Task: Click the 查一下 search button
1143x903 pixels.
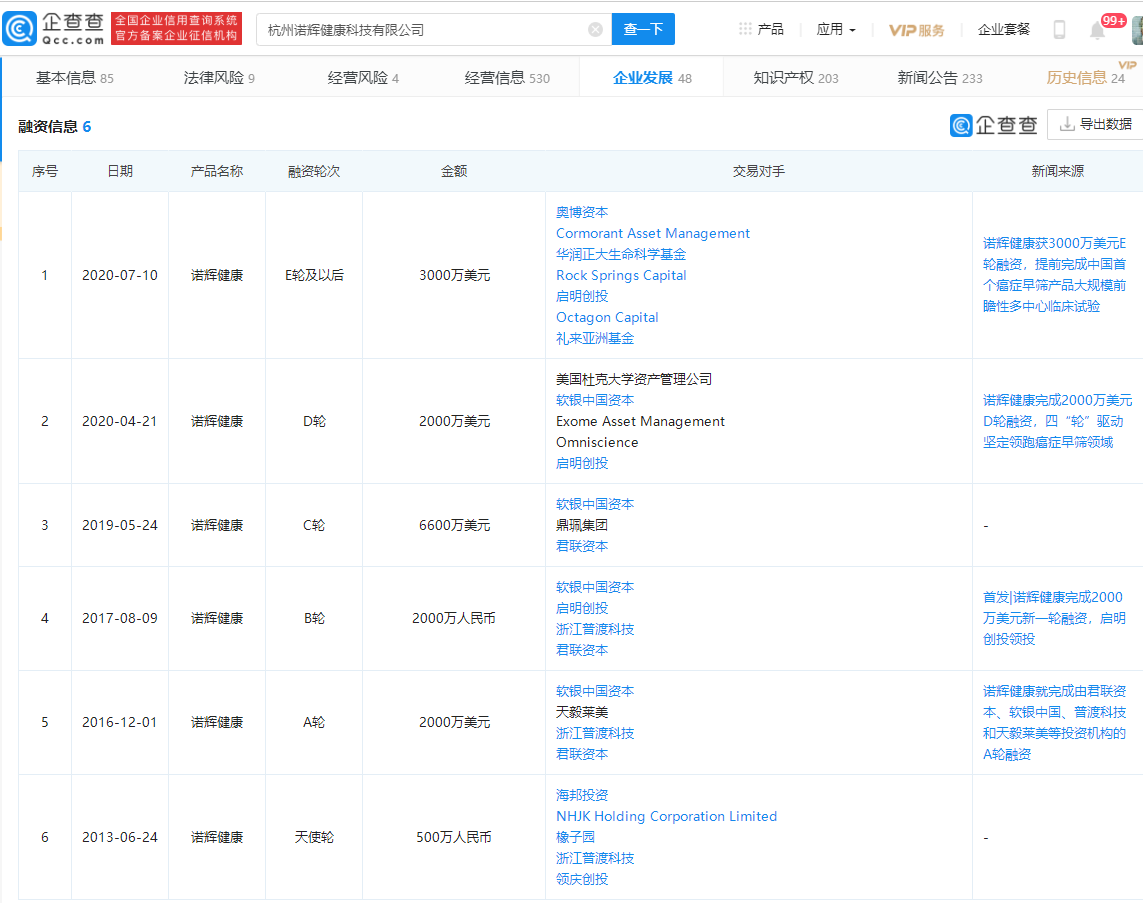Action: (643, 29)
